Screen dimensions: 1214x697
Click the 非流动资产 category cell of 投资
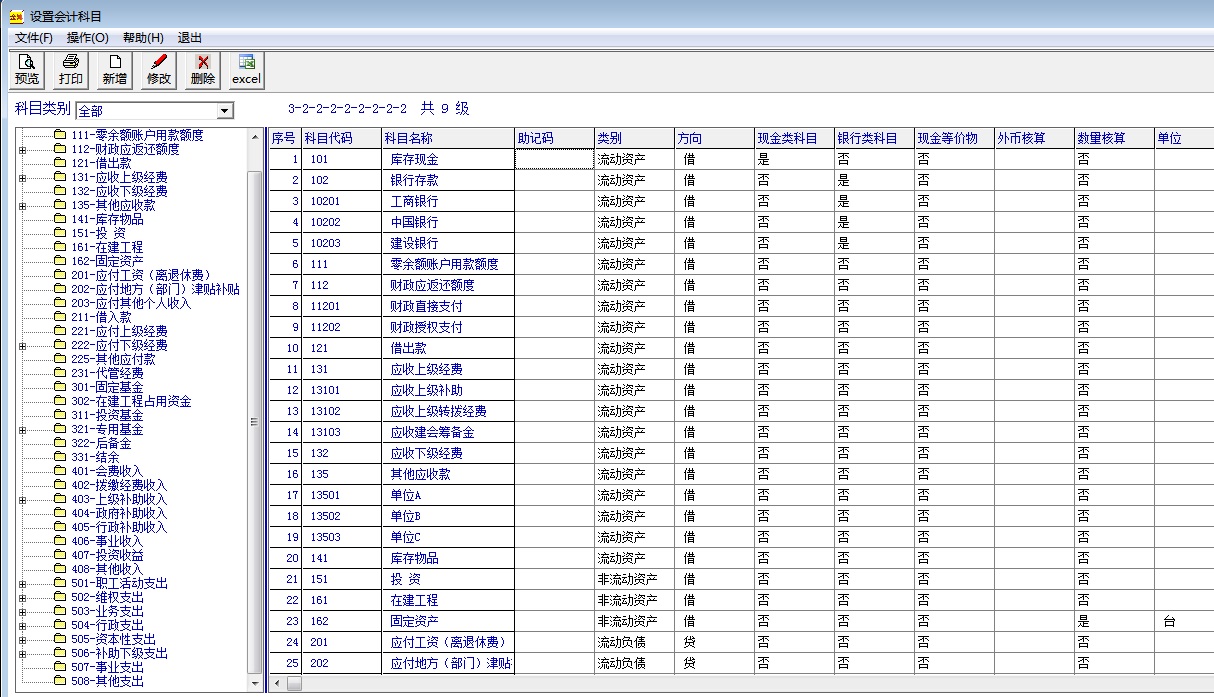pos(635,579)
